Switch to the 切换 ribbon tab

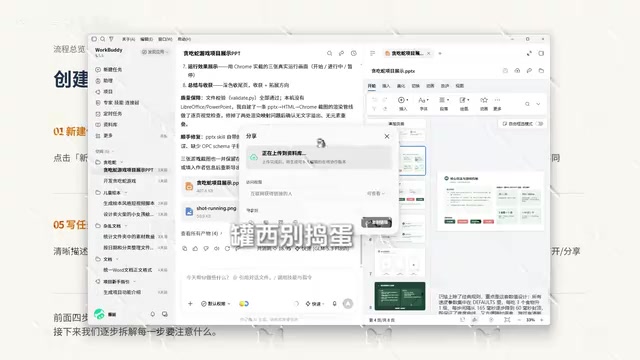[416, 86]
